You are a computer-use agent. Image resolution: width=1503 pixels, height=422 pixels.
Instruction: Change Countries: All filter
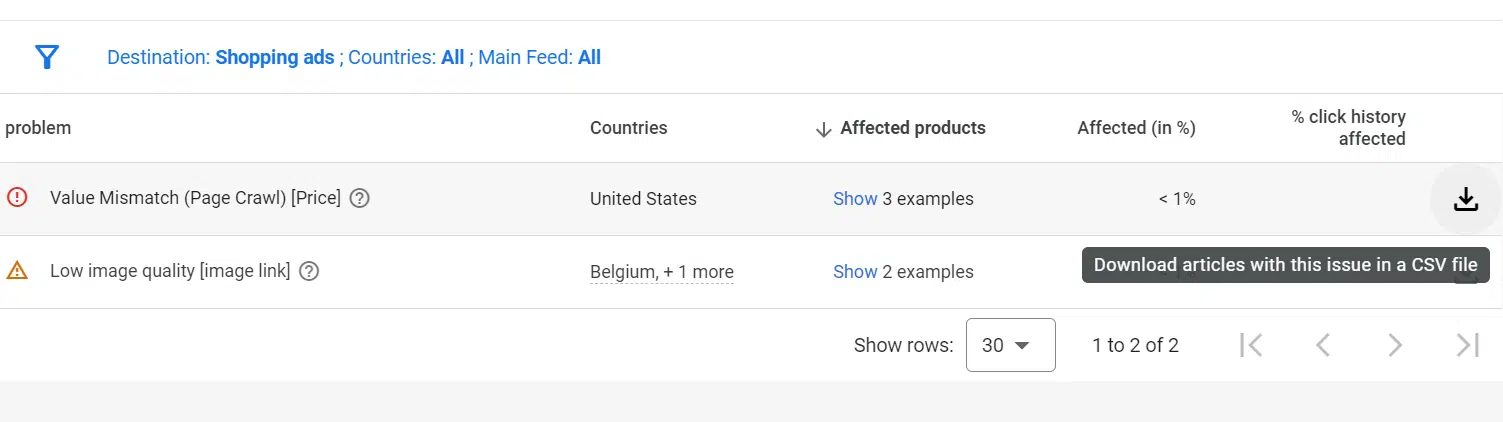(406, 57)
